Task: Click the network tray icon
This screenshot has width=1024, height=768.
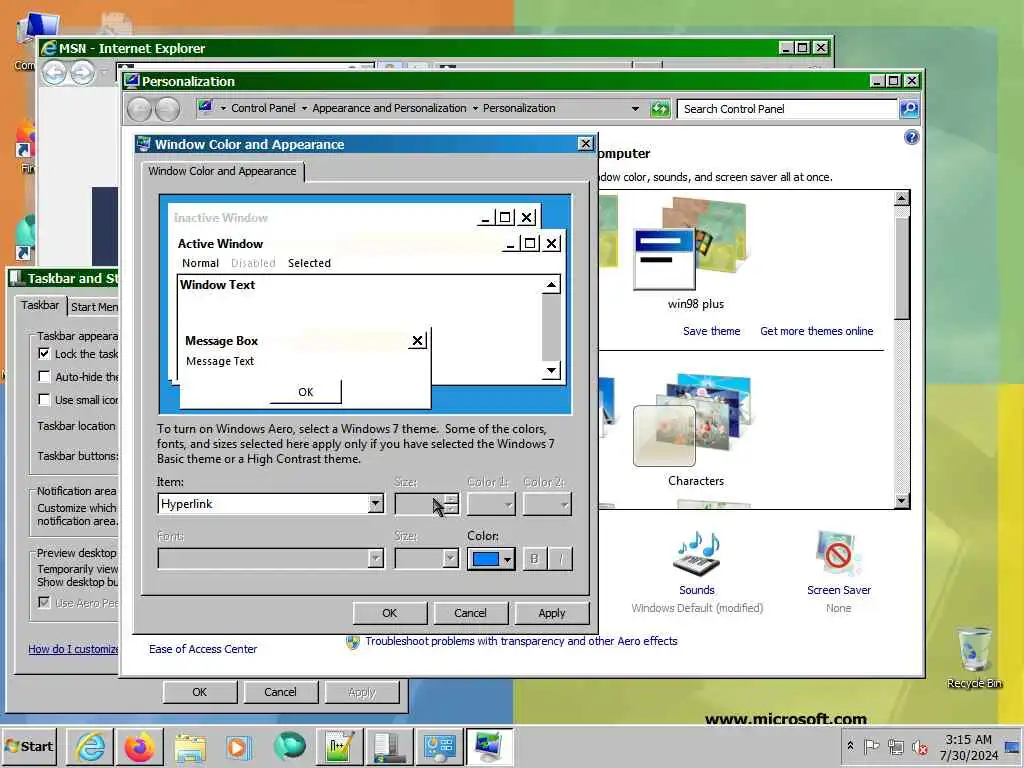Action: (x=895, y=746)
